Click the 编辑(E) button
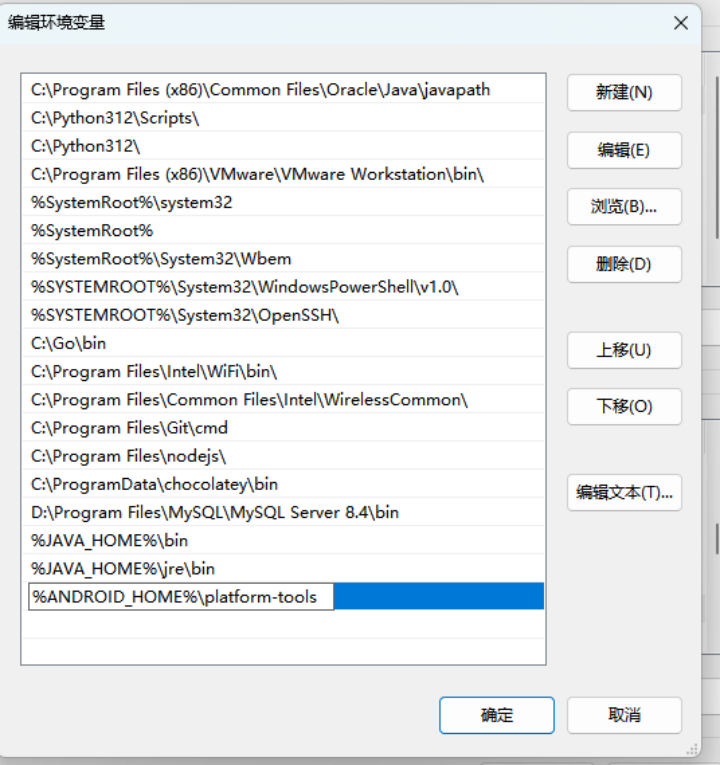The width and height of the screenshot is (720, 765). [624, 150]
